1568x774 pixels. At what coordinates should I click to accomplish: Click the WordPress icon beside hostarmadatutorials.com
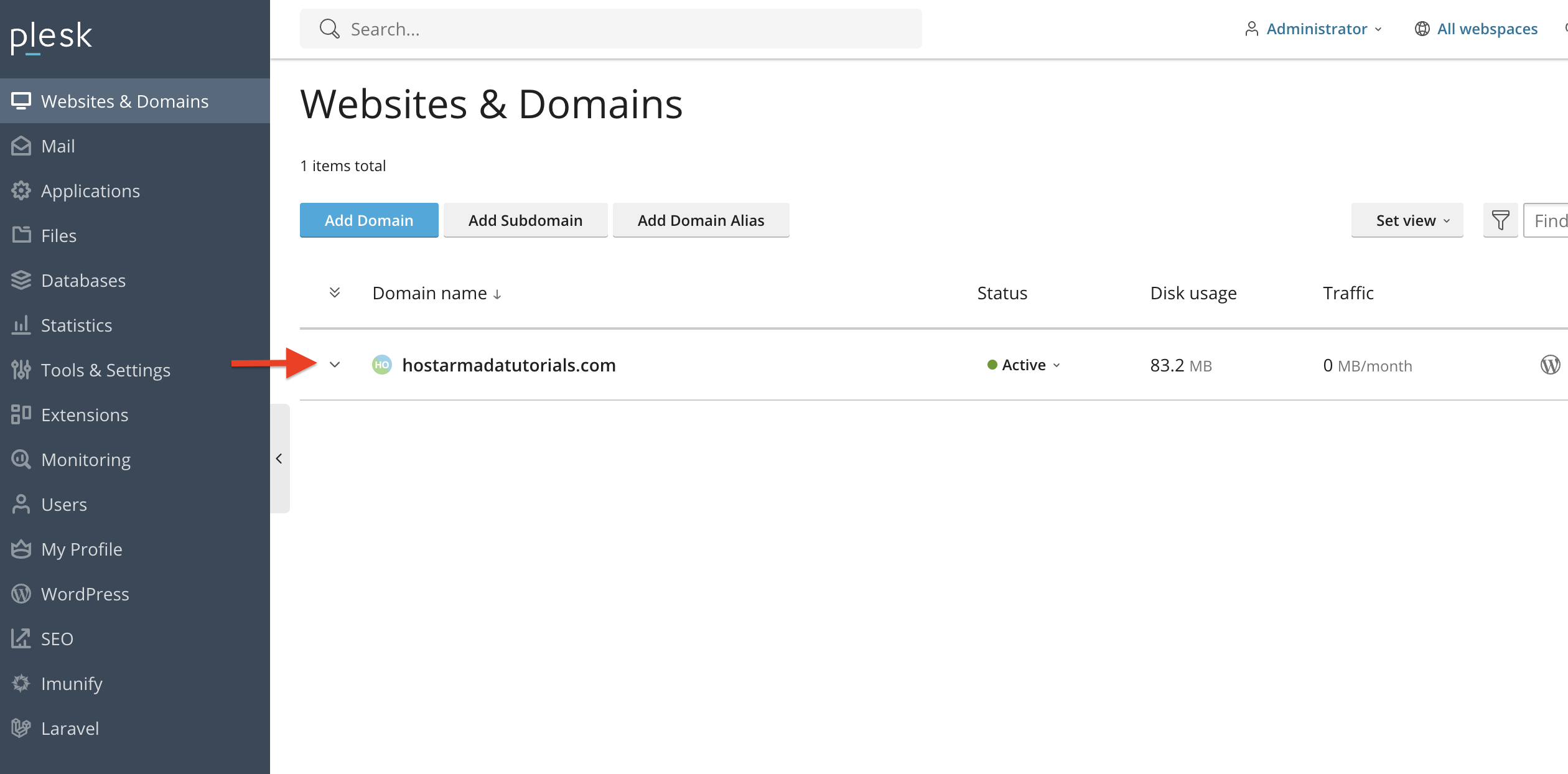pos(1550,365)
